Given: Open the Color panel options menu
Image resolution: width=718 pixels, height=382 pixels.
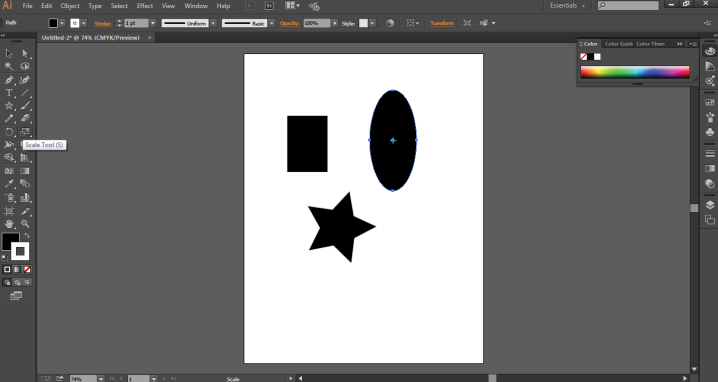Looking at the screenshot, I should [693, 44].
